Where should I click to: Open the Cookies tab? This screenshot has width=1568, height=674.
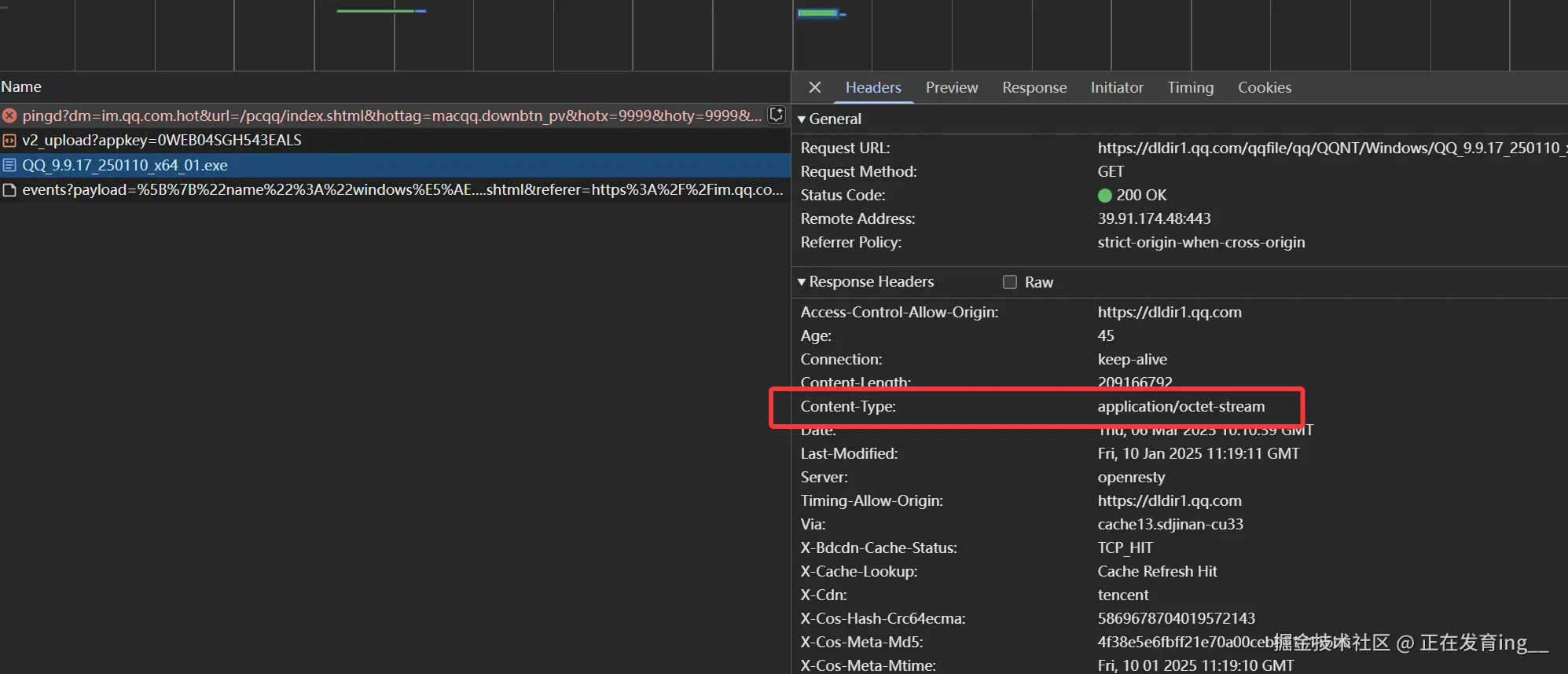tap(1265, 87)
